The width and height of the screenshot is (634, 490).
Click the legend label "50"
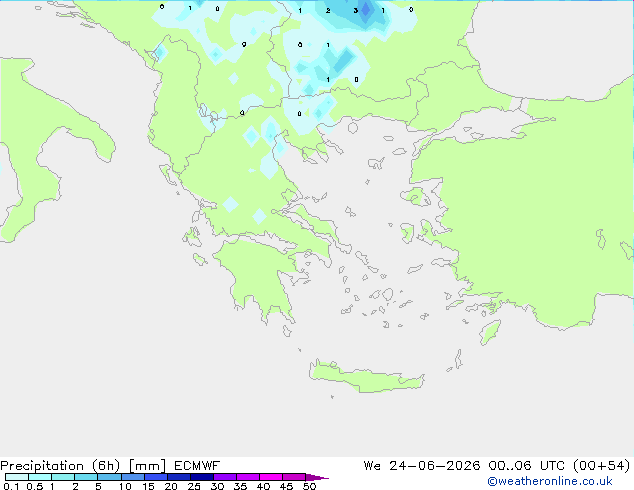click(309, 486)
